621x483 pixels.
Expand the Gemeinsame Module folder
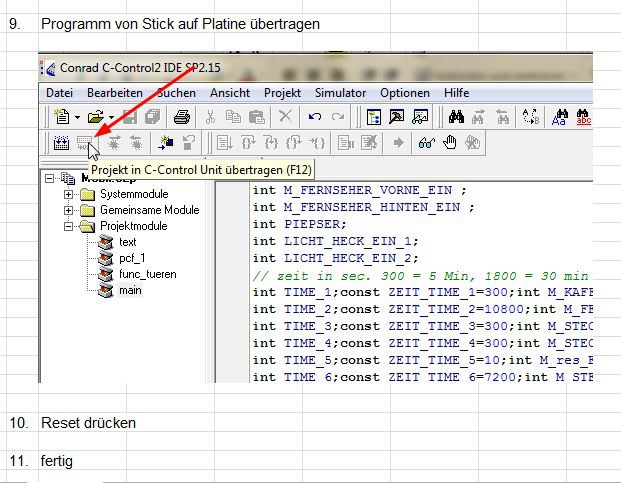click(69, 210)
